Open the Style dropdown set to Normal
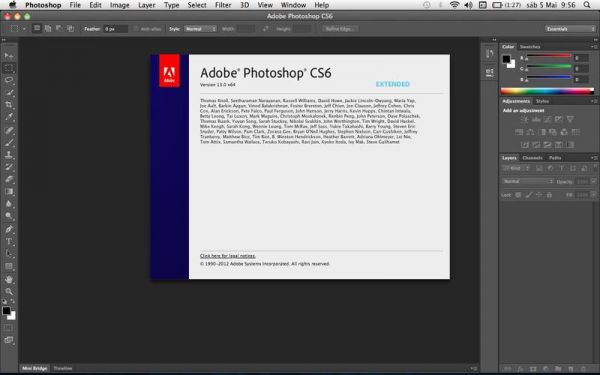600x375 pixels. coord(200,29)
